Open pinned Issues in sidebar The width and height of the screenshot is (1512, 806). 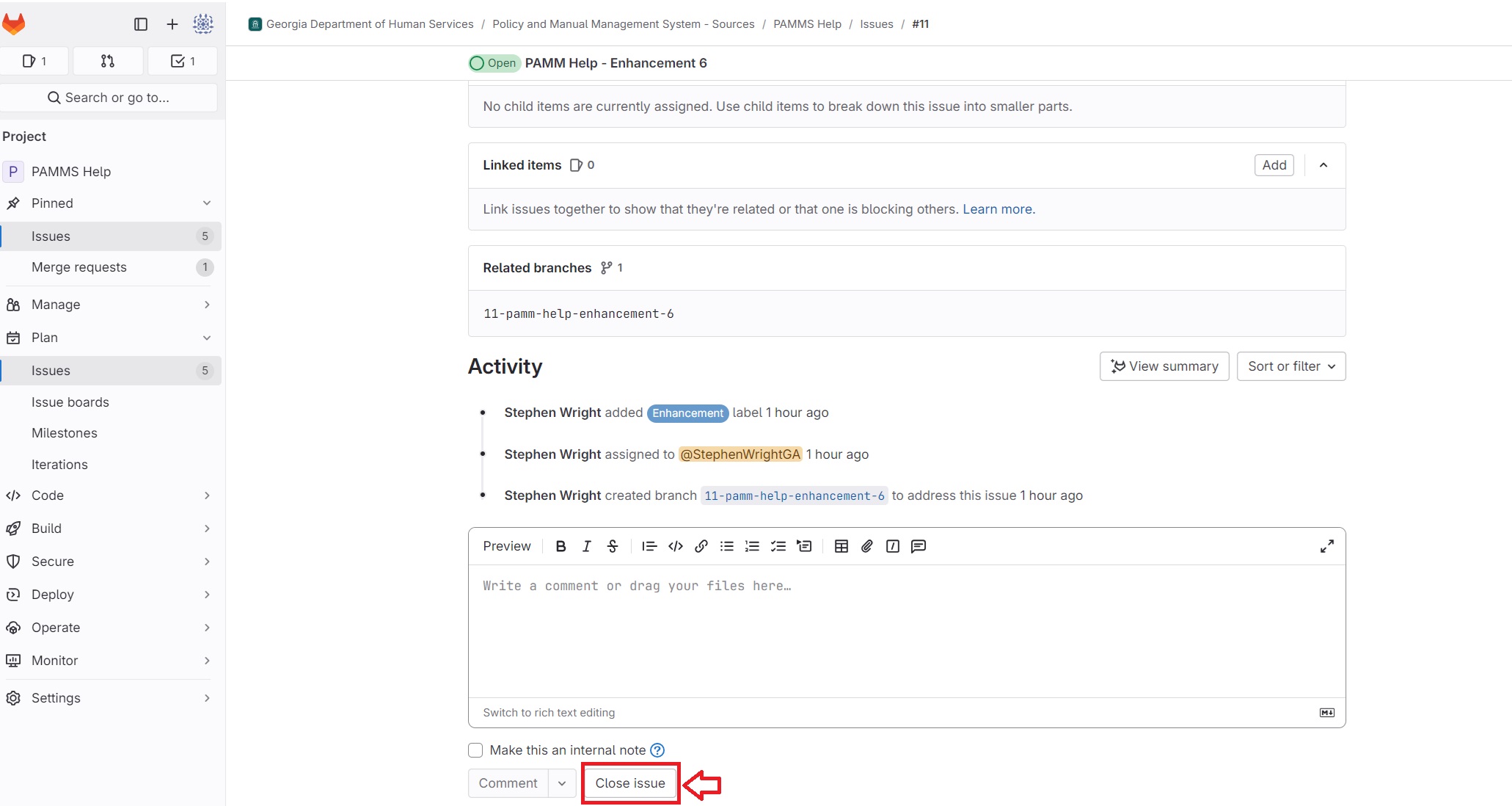(x=110, y=236)
